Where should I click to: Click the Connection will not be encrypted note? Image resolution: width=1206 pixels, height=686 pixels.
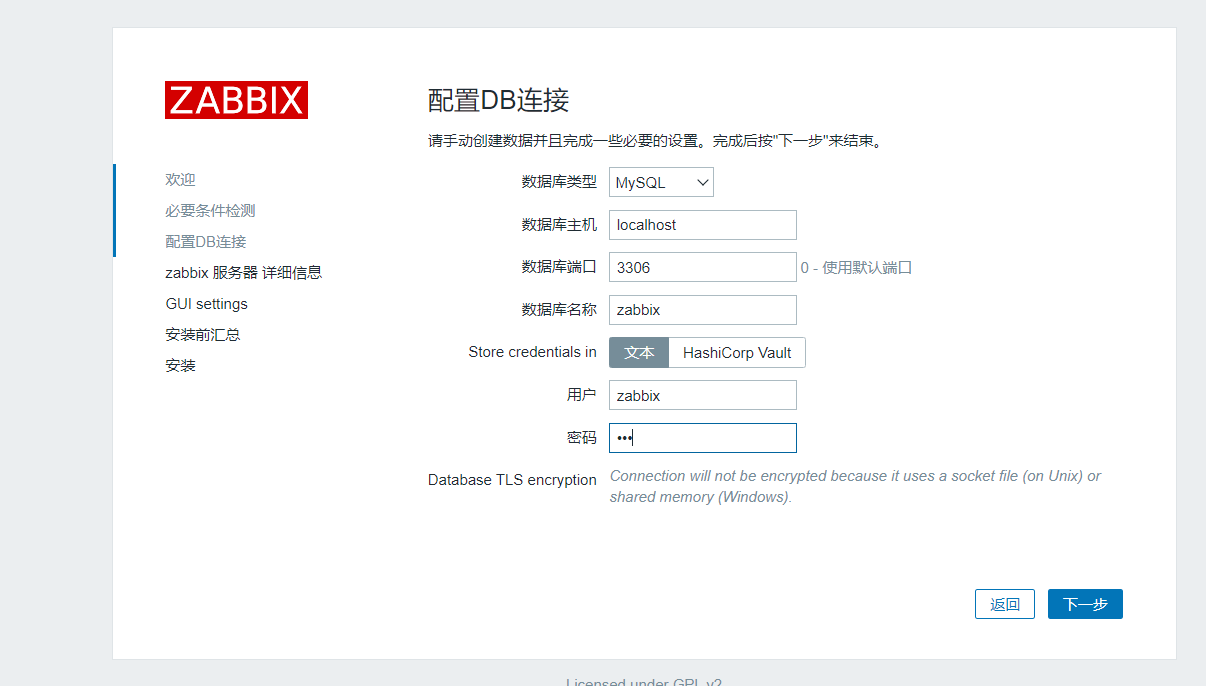855,486
